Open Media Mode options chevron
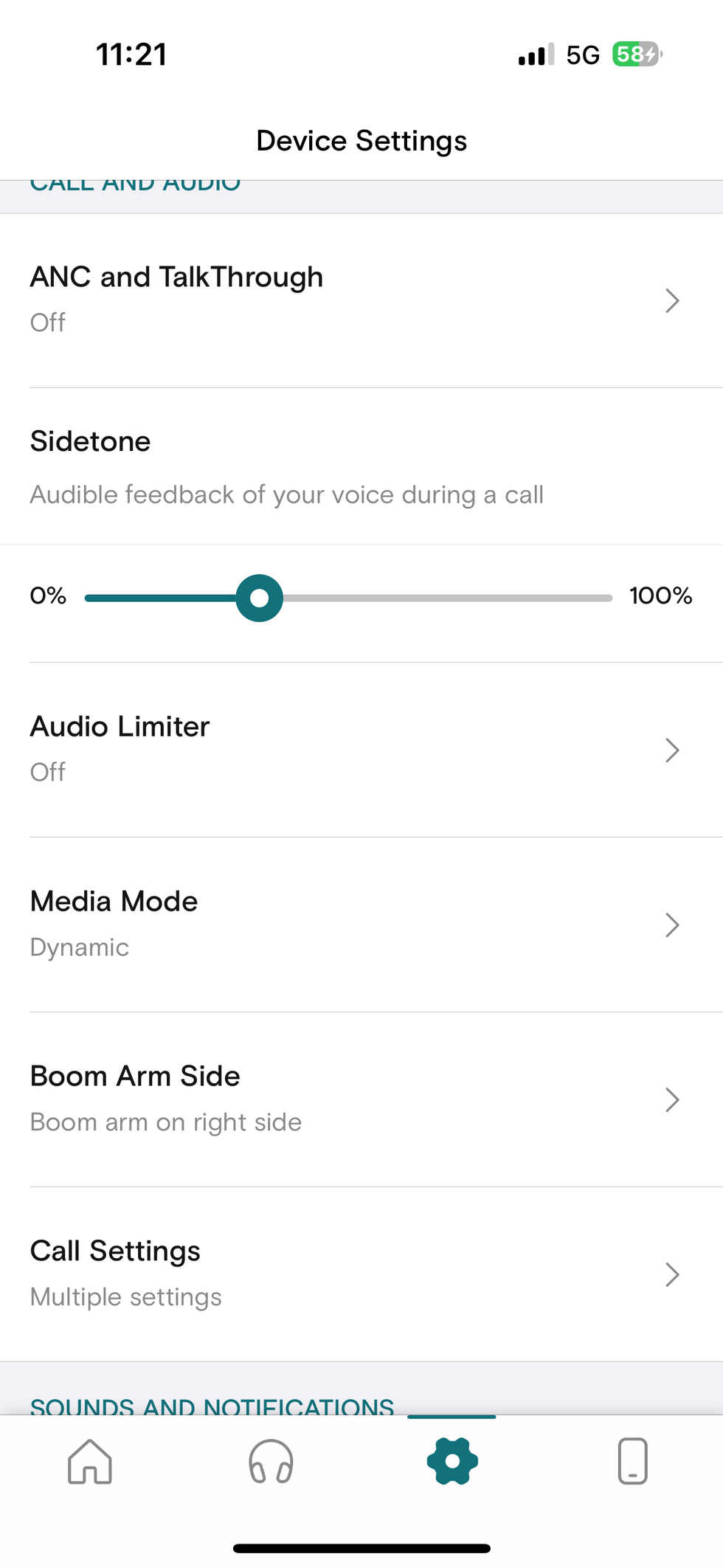Screen dimensions: 723x1568 671,925
